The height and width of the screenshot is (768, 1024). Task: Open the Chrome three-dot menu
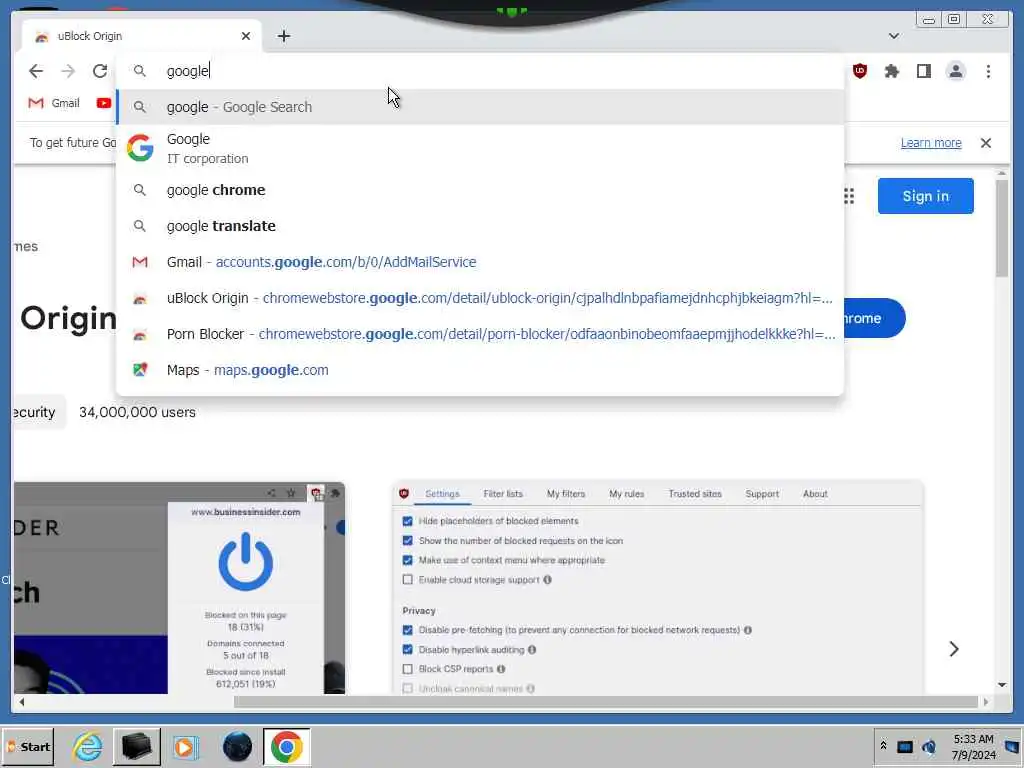(x=988, y=71)
